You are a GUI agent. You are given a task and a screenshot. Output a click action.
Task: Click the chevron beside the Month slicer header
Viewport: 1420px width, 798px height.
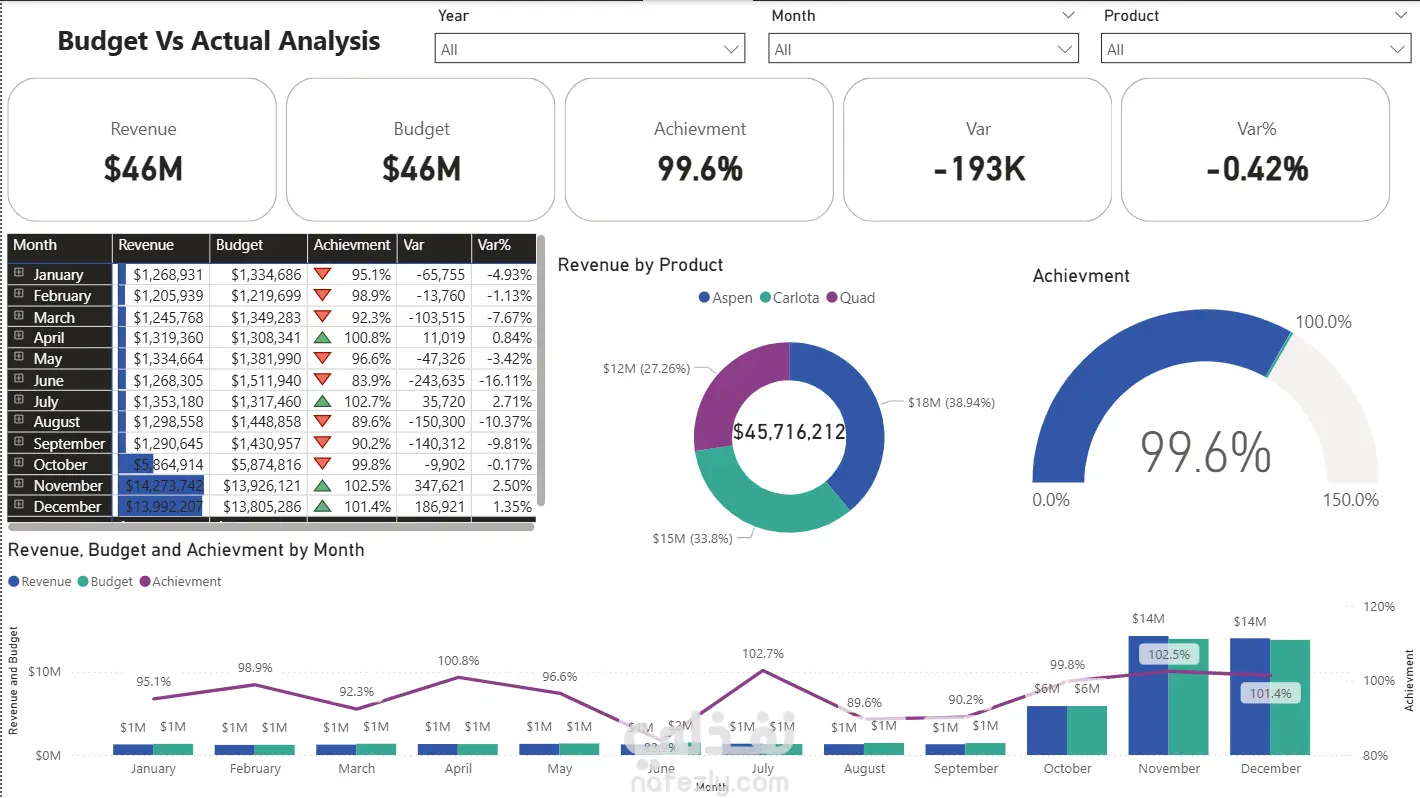pos(1068,16)
